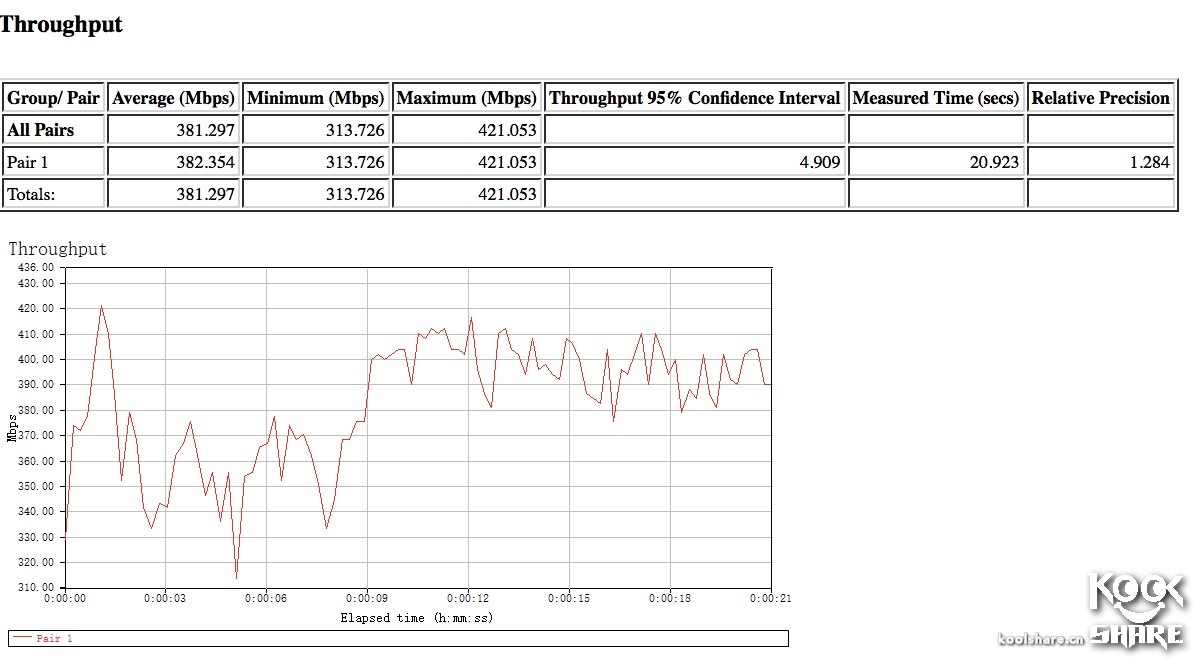Screen dimensions: 1200x664
Task: Select the Measured Time (secs) column header
Action: pos(936,98)
